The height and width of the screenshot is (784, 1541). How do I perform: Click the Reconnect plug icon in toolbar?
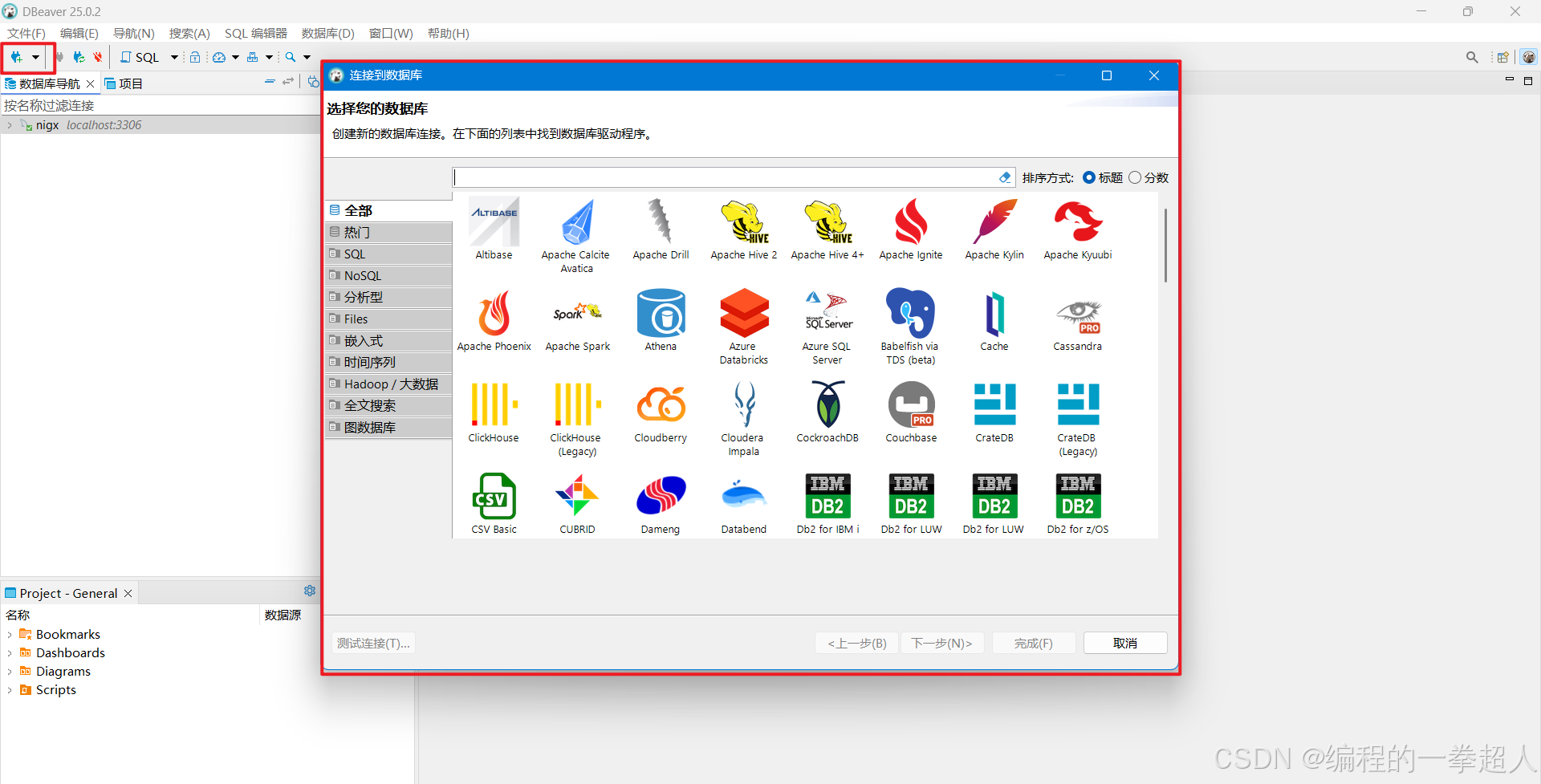click(79, 57)
